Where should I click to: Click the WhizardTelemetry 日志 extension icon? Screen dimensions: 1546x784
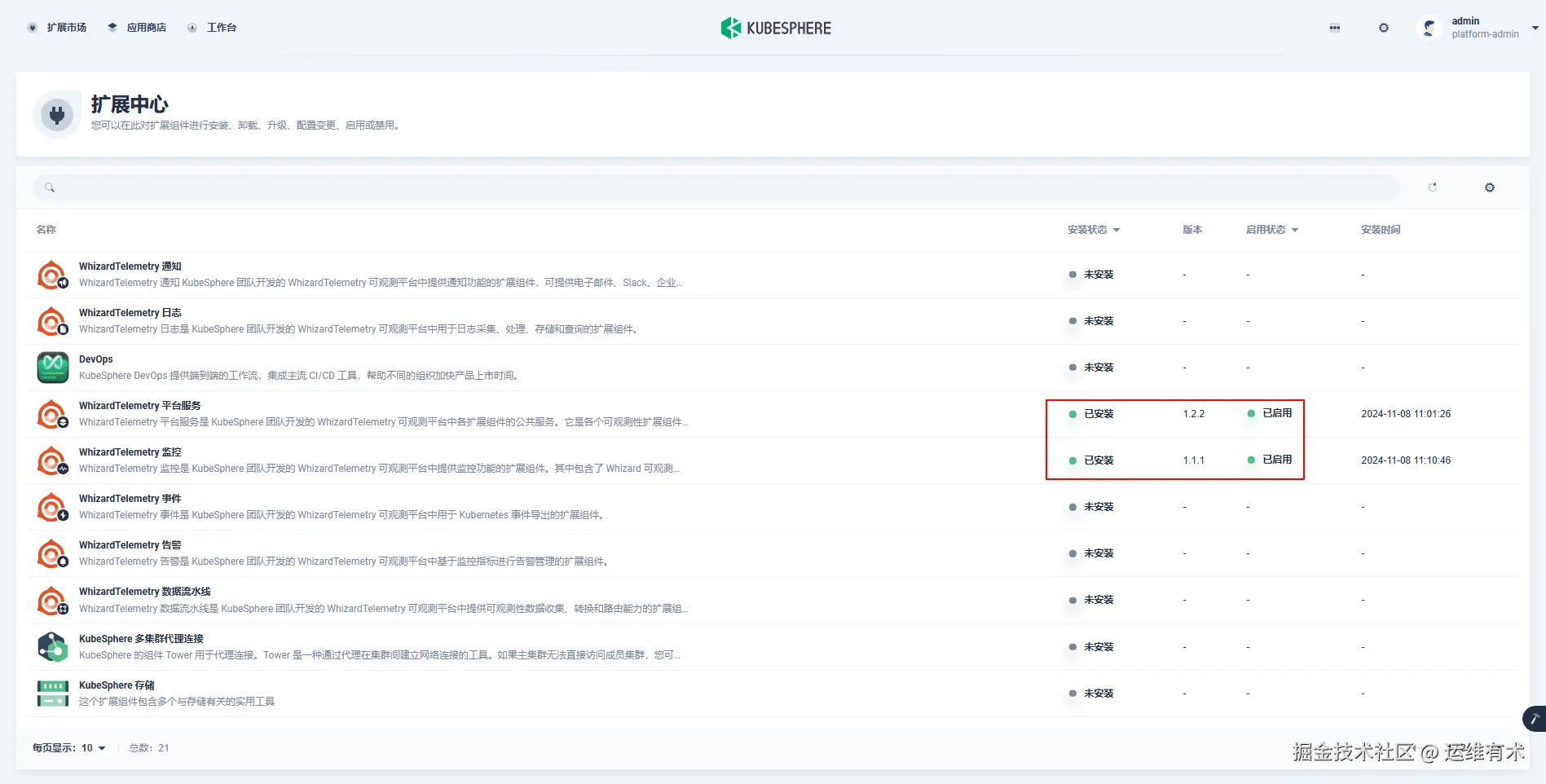53,321
